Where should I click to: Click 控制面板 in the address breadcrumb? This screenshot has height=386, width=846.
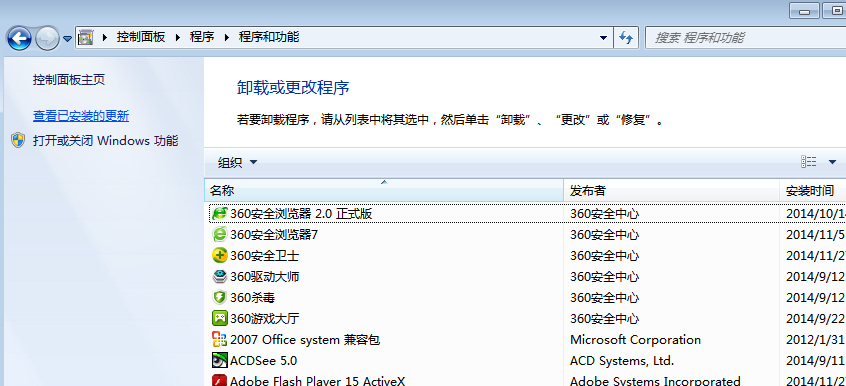coord(141,37)
